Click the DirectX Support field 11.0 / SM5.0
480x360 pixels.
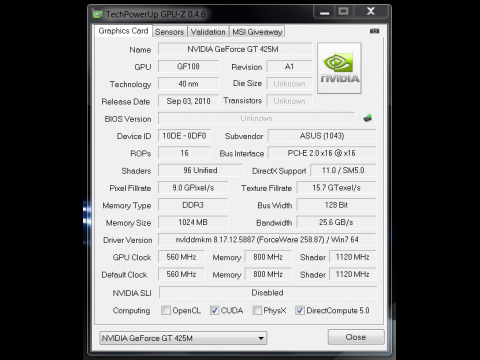(x=343, y=170)
